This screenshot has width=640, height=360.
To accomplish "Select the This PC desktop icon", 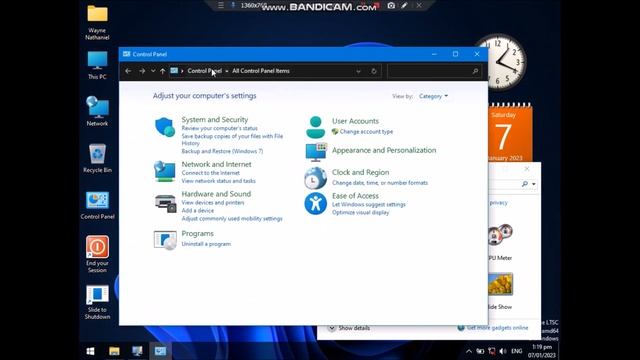I will tap(97, 65).
